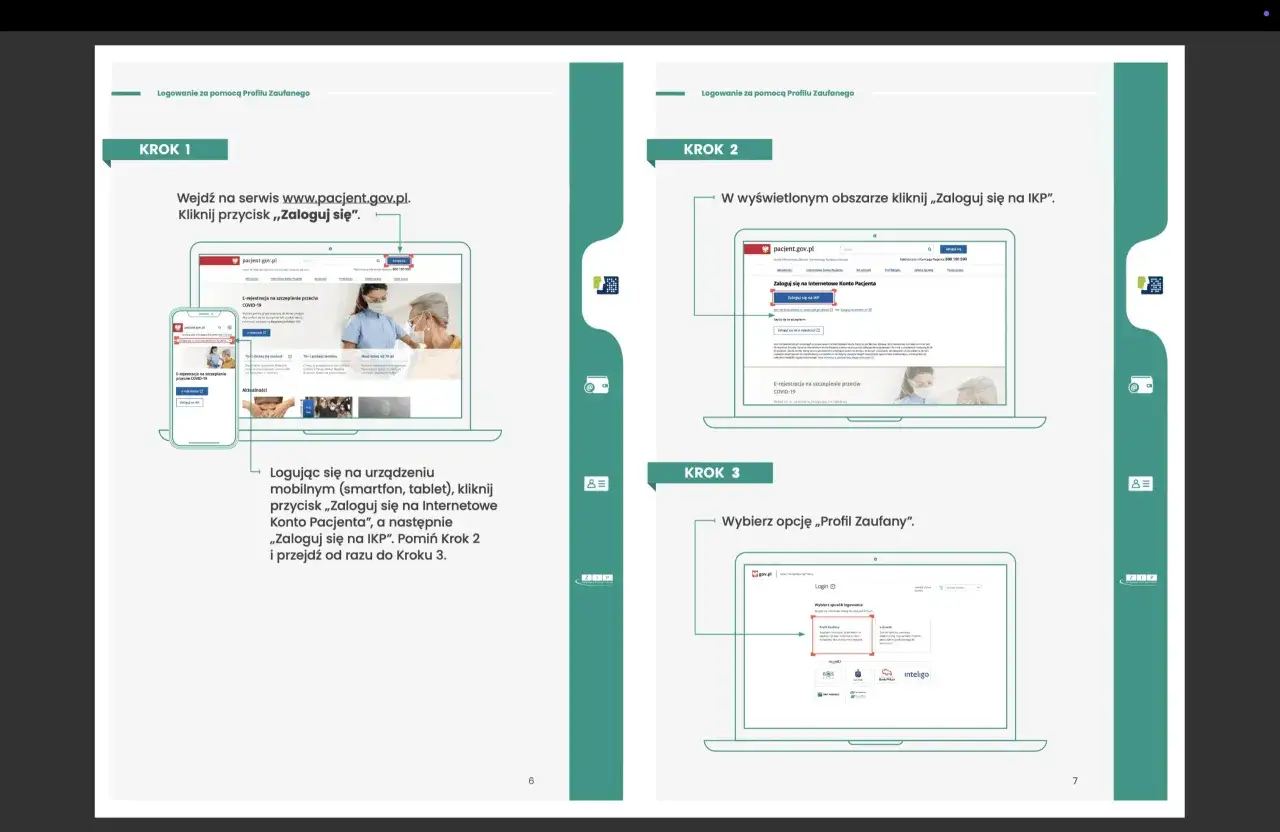1280x832 pixels.
Task: Click the outlined e-rejestracja button in Krok 2 screenshot
Action: tap(799, 329)
